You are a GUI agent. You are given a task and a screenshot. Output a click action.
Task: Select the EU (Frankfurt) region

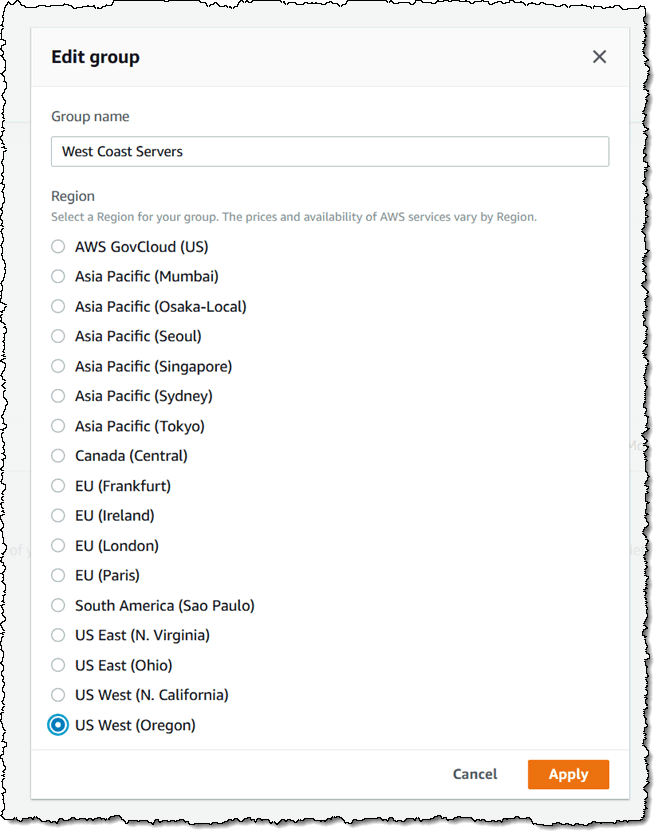pos(57,486)
